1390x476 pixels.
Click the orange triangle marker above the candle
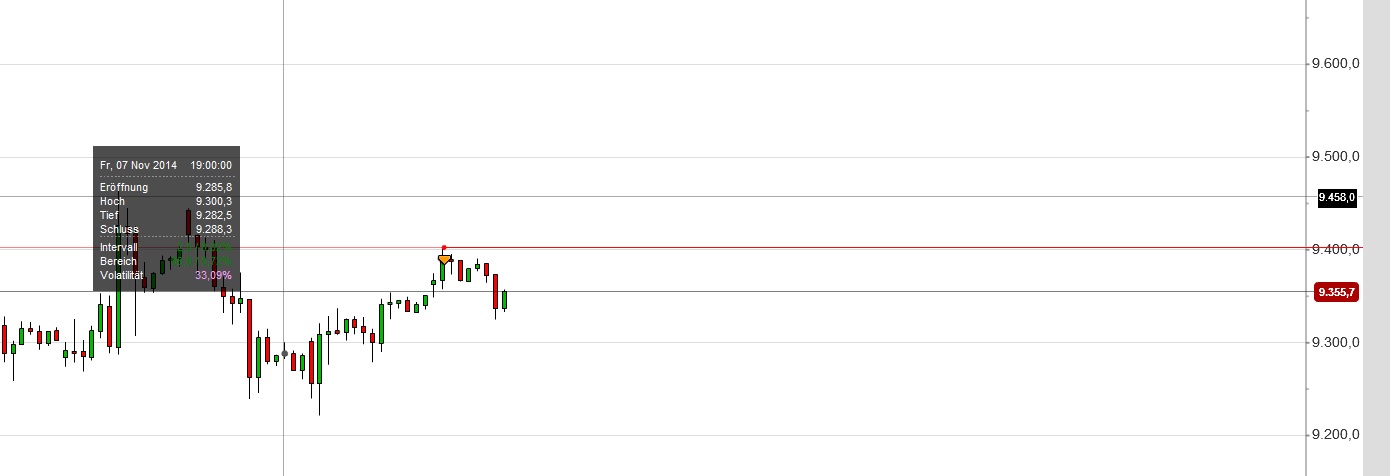[444, 259]
